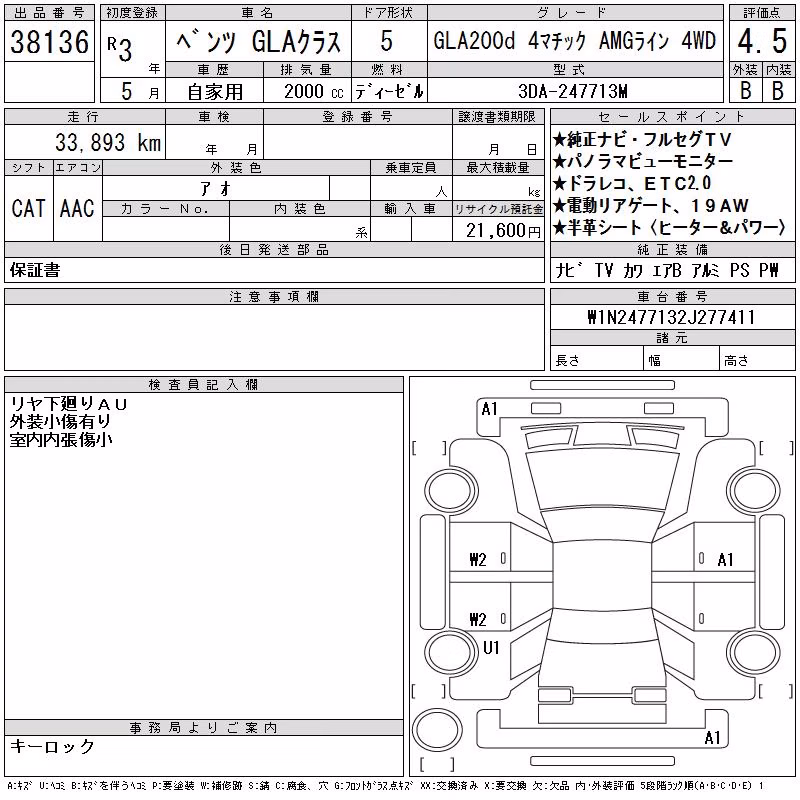The height and width of the screenshot is (800, 800).
Task: Select the model code 3DA-247713M
Action: (x=572, y=91)
